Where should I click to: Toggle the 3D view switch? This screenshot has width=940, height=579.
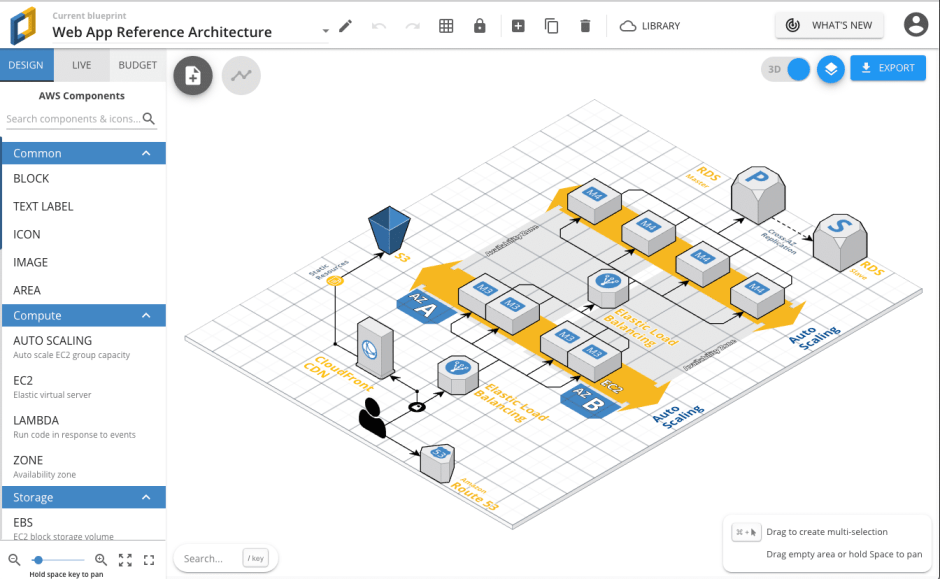click(800, 67)
